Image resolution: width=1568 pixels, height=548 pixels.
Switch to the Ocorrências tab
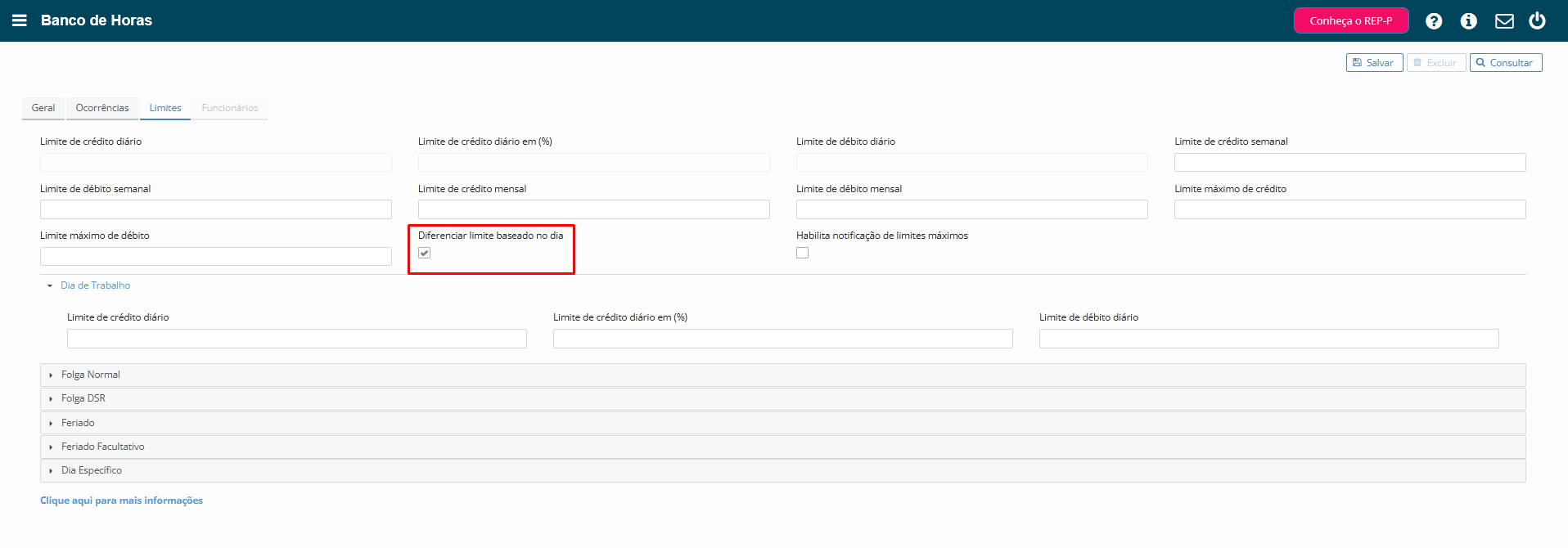tap(102, 108)
